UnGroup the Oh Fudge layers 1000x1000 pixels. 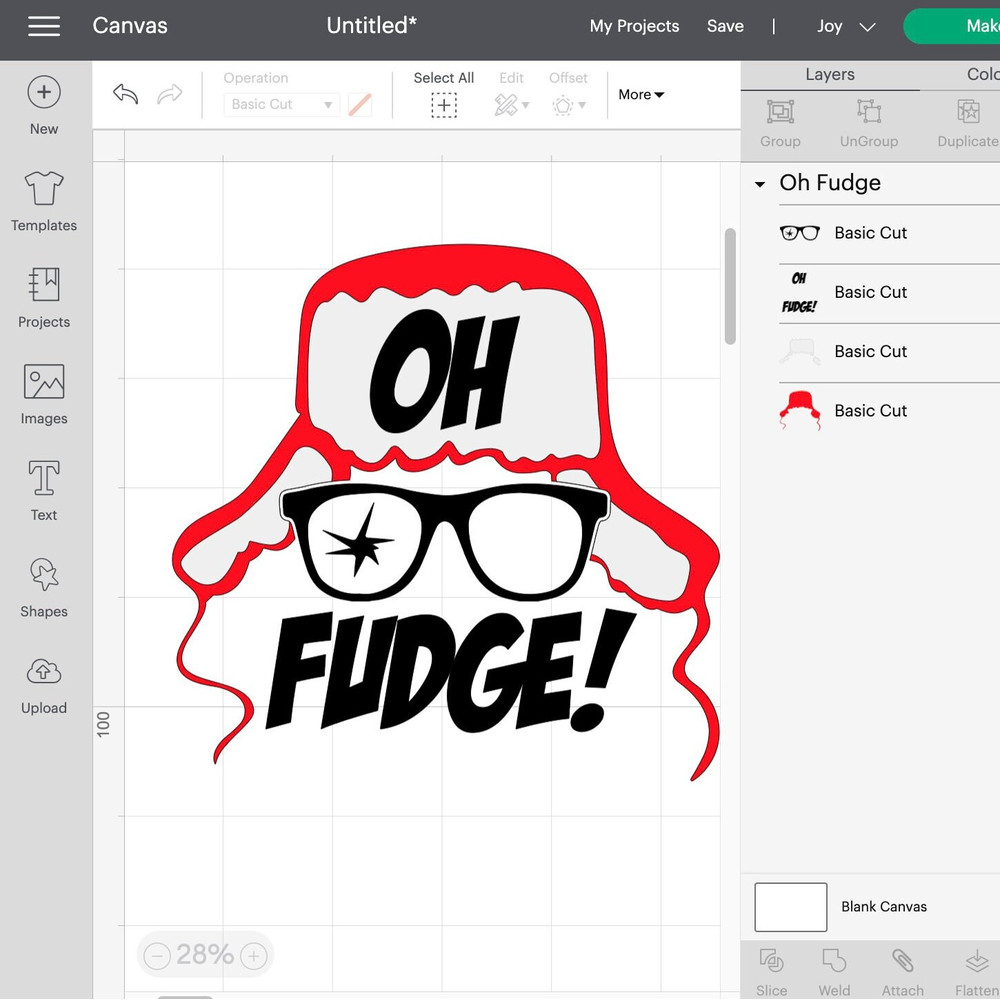[x=868, y=122]
